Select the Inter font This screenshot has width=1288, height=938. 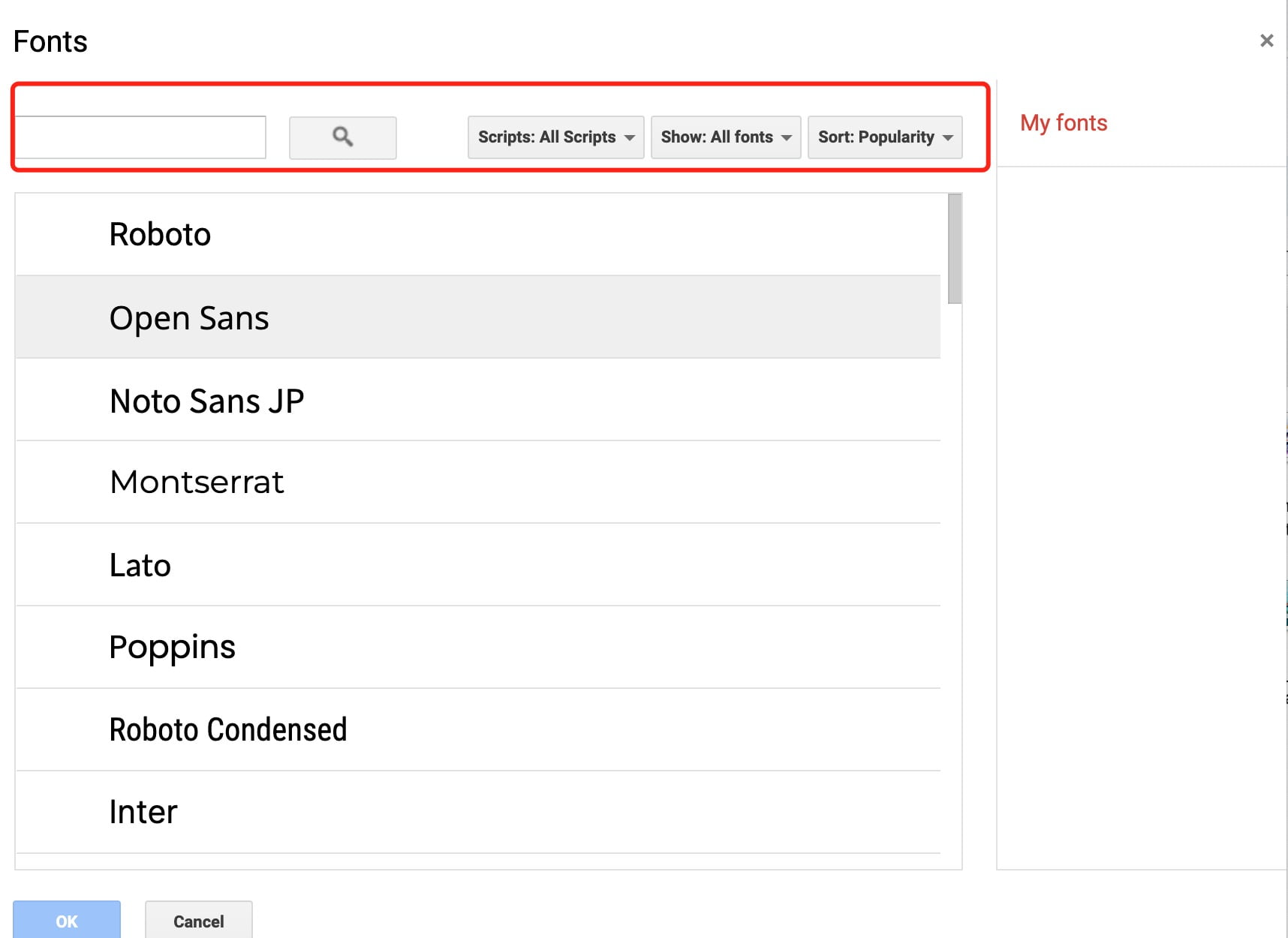[478, 812]
